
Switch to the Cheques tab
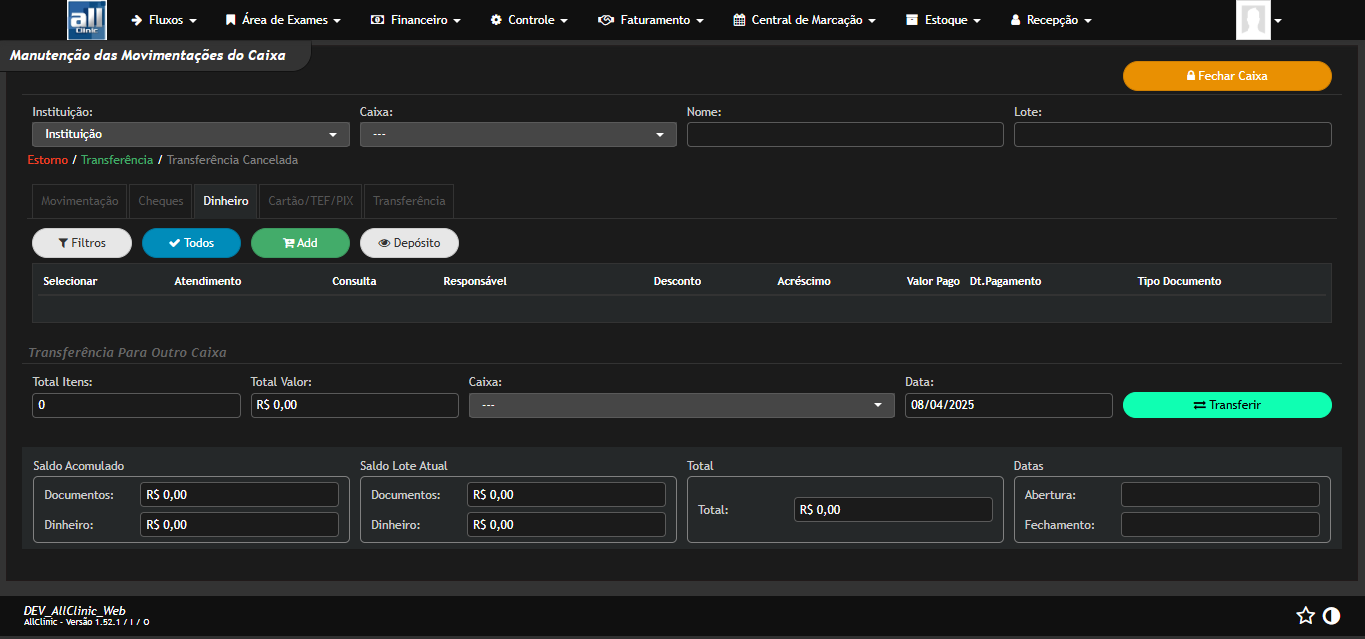tap(160, 200)
